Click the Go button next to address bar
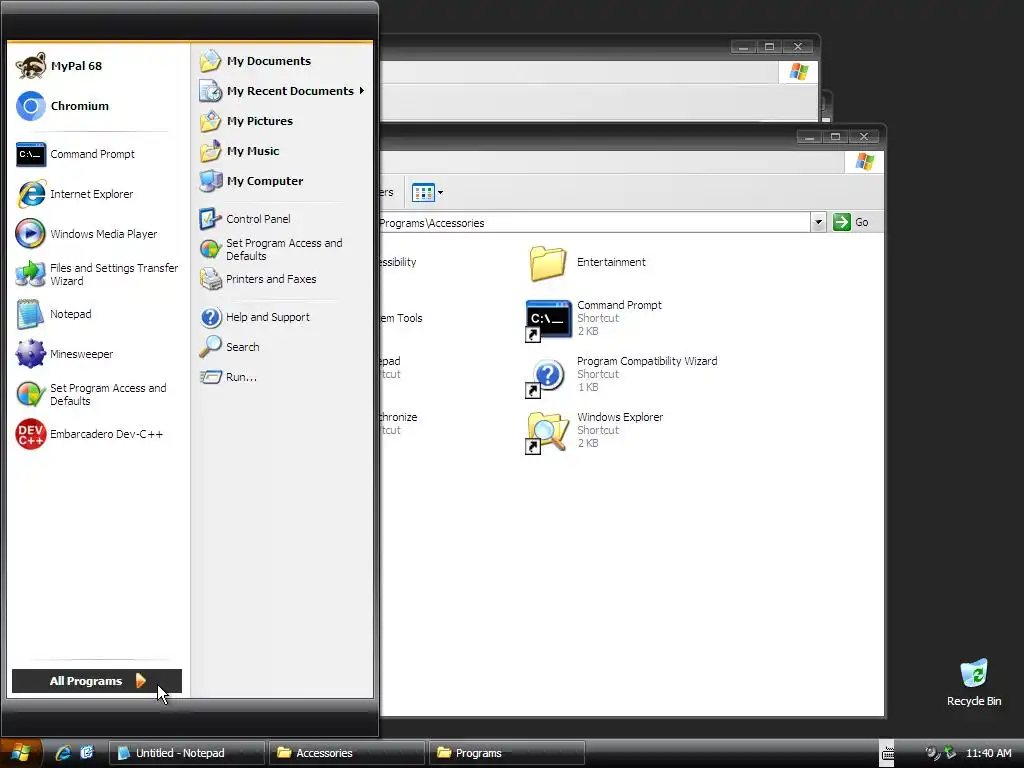The image size is (1024, 768). 851,223
